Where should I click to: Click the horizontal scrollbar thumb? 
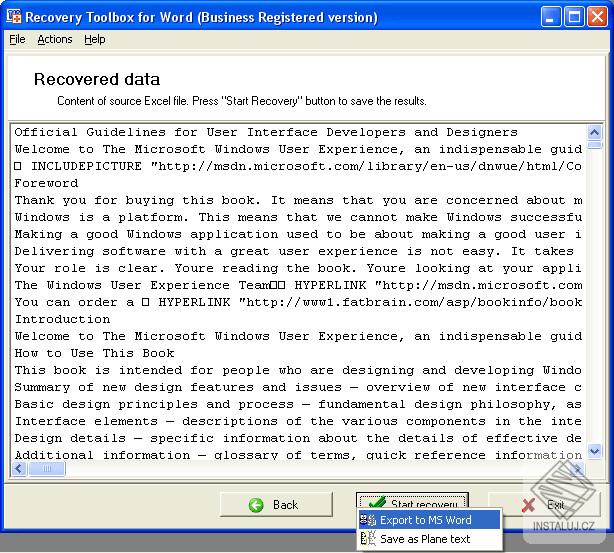[47, 468]
